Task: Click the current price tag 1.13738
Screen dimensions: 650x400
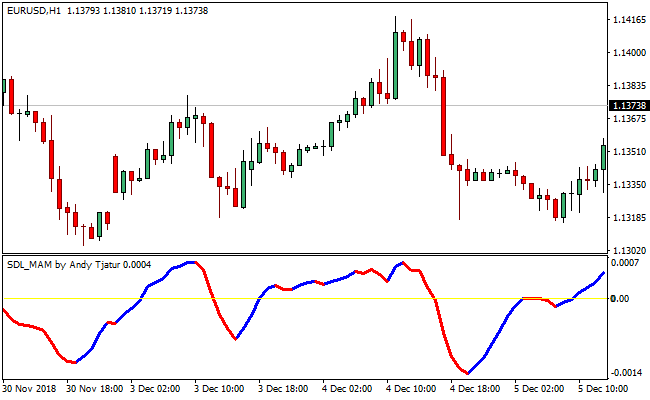Action: [x=629, y=106]
